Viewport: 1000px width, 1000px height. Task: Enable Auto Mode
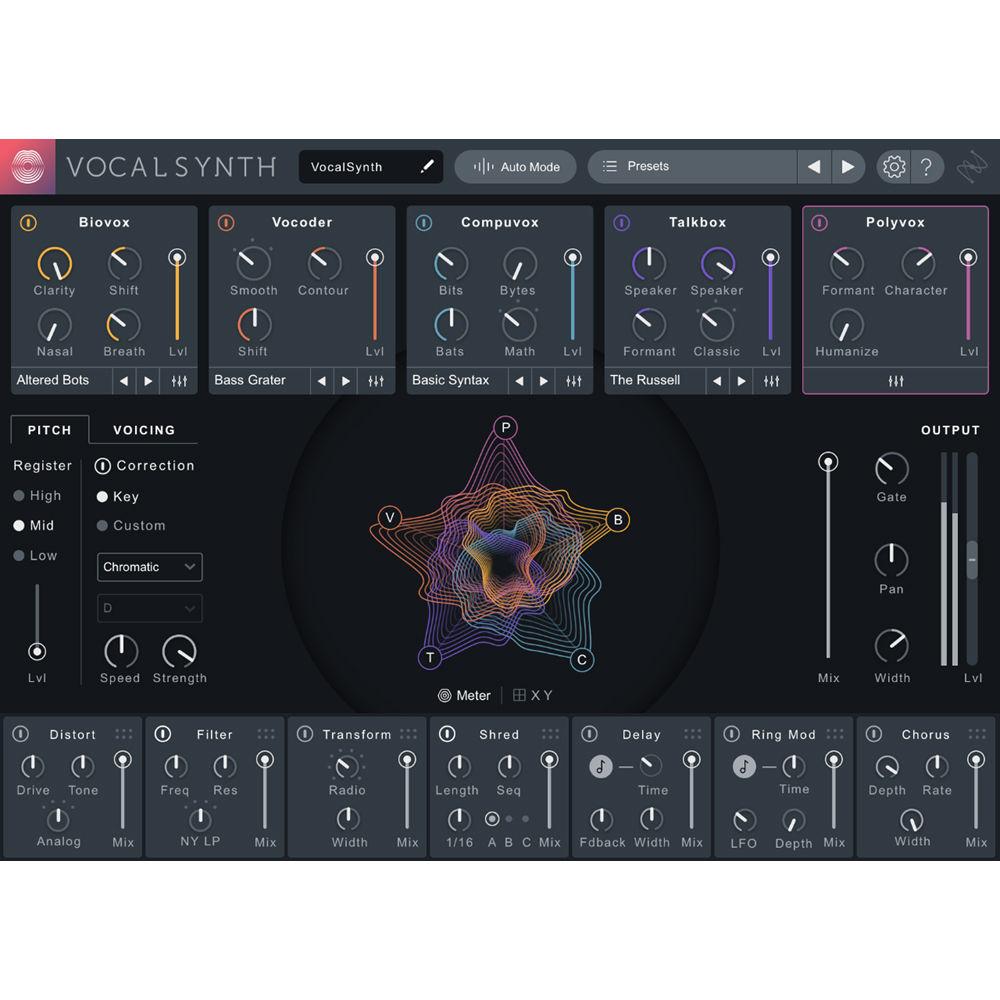(515, 166)
